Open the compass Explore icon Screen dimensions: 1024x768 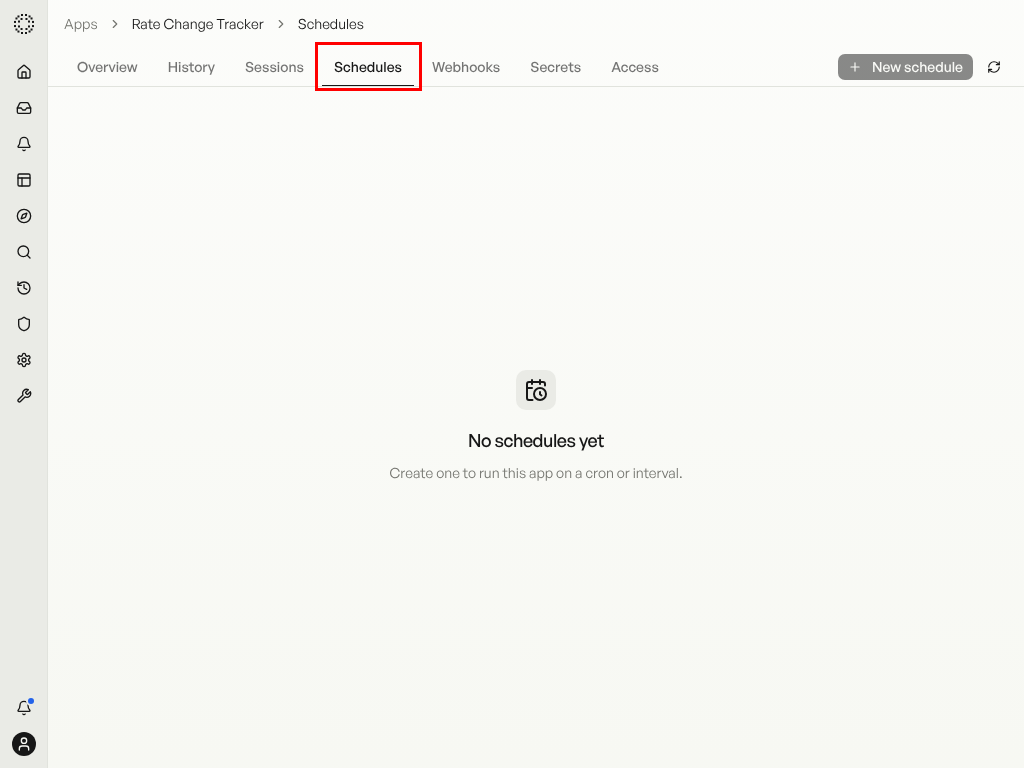click(x=24, y=216)
